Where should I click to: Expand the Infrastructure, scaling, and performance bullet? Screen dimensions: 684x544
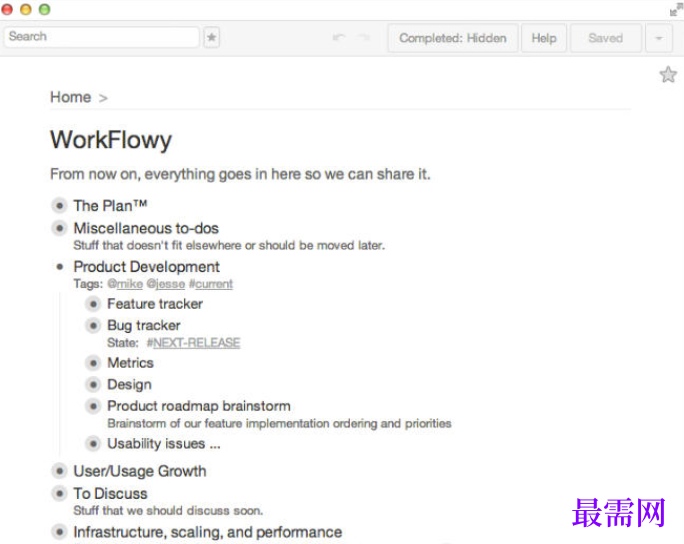[59, 532]
